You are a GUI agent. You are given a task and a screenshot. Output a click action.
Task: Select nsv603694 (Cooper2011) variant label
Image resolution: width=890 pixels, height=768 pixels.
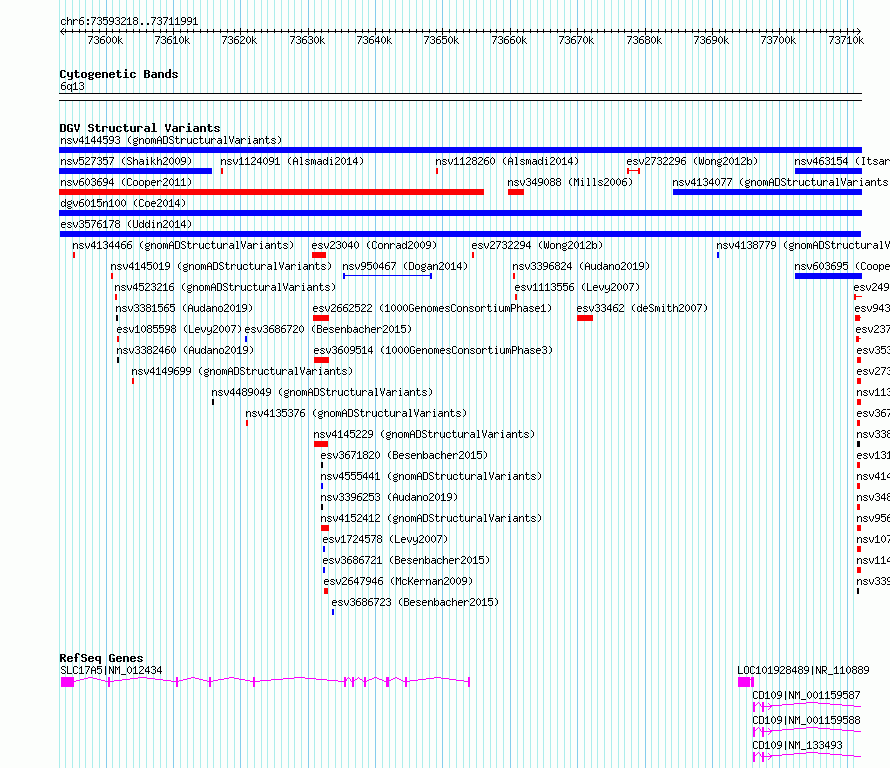point(126,182)
